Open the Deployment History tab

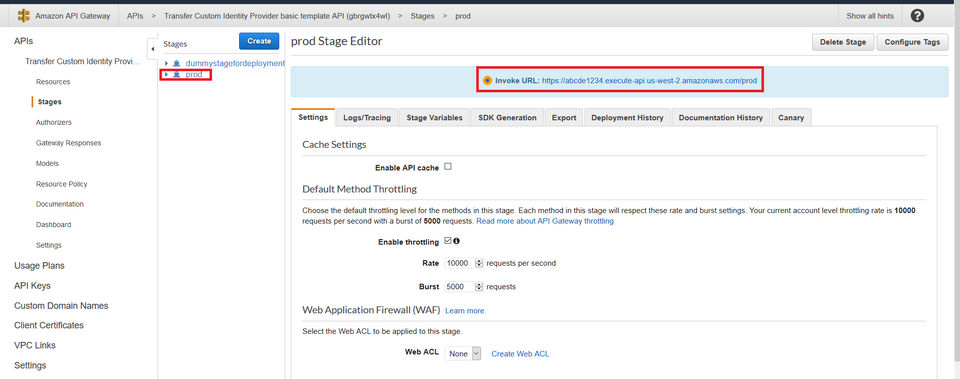coord(628,118)
